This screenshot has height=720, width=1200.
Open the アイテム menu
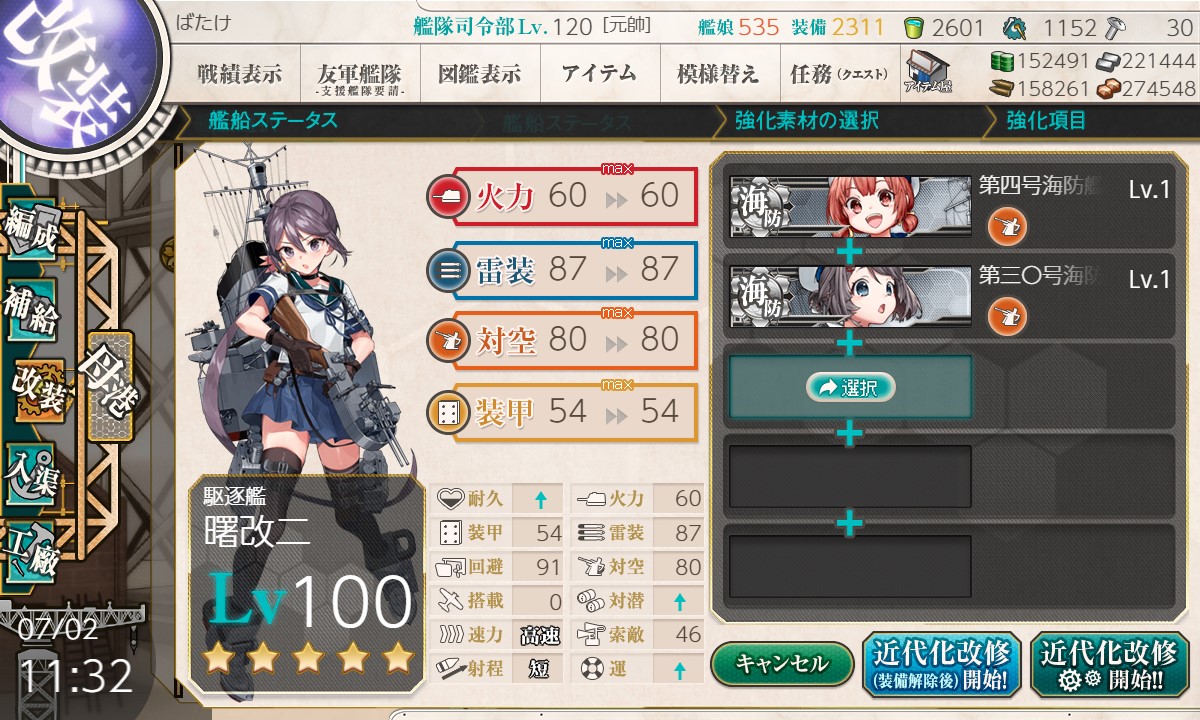point(599,73)
